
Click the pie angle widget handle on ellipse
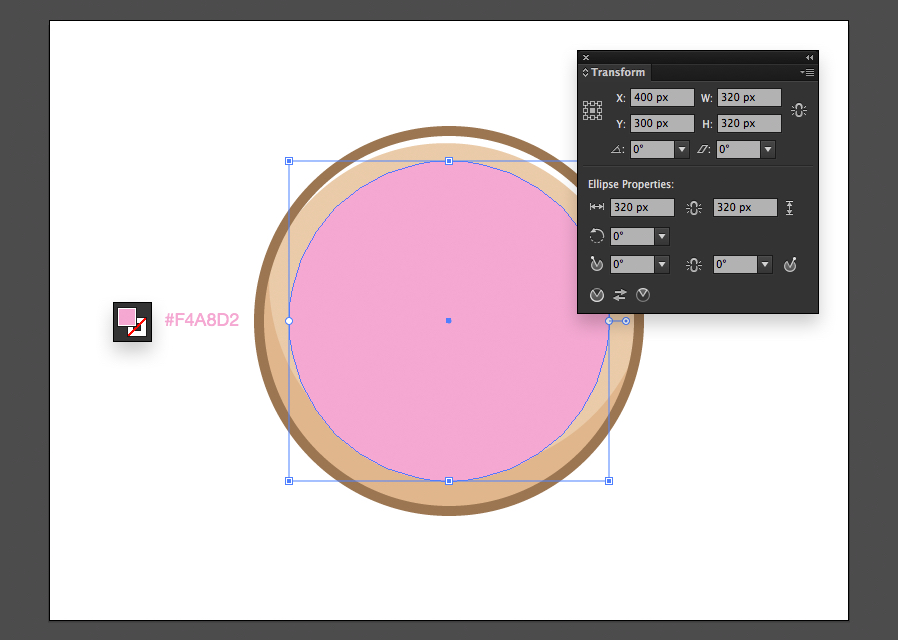point(626,321)
